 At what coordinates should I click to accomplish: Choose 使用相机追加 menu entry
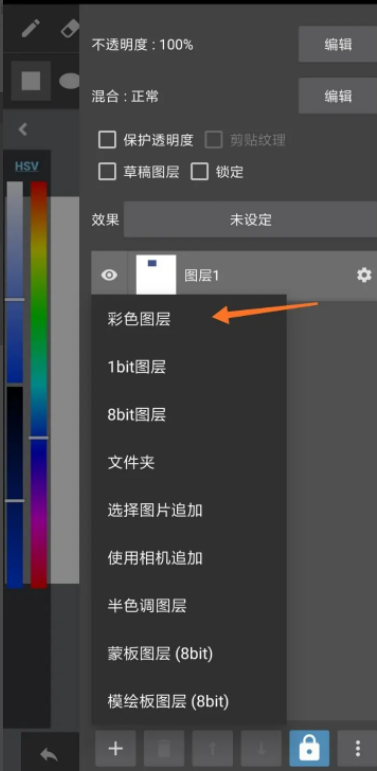tap(189, 558)
